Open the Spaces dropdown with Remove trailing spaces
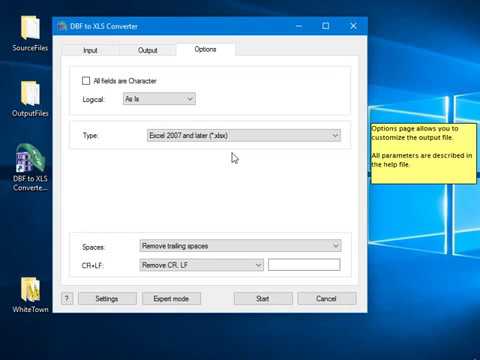Viewport: 480px width, 360px height. [240, 246]
